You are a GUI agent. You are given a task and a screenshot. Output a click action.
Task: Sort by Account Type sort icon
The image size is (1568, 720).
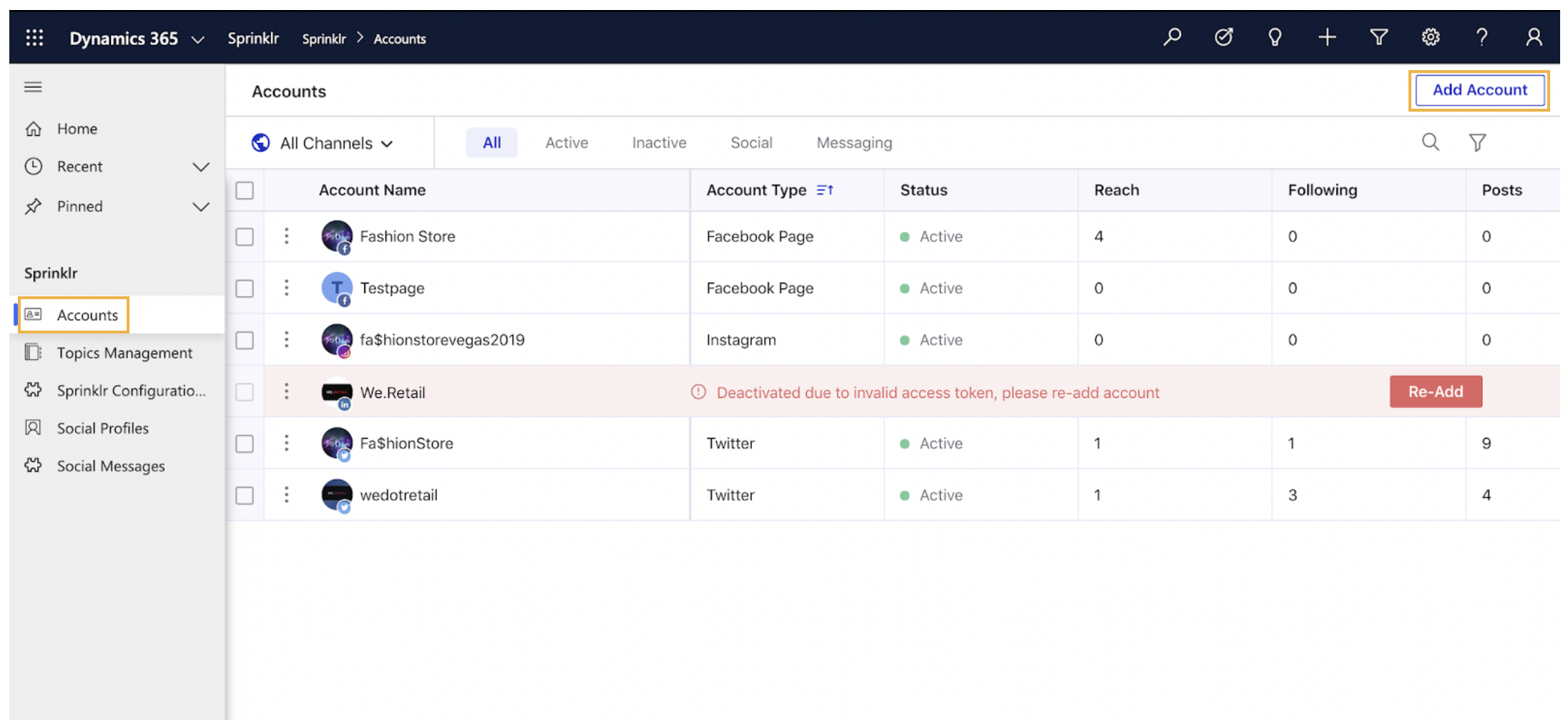[x=825, y=190]
